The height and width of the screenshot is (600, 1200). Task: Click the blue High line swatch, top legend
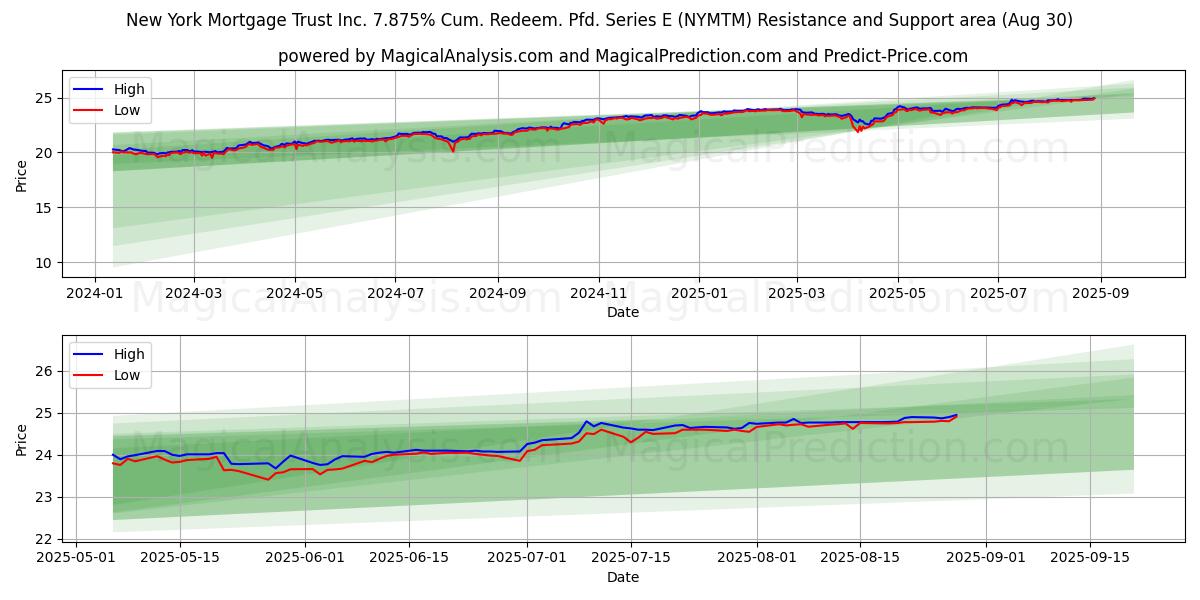pyautogui.click(x=90, y=89)
